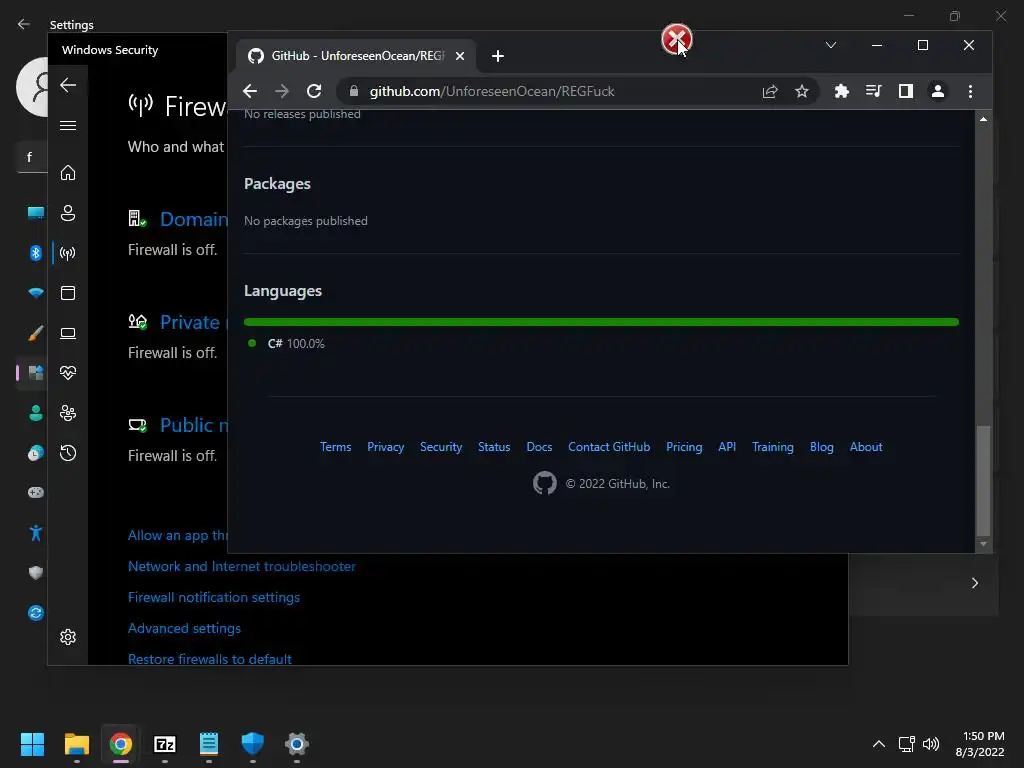Image resolution: width=1024 pixels, height=768 pixels.
Task: Expand the Settings chevron arrow at right
Action: (974, 583)
